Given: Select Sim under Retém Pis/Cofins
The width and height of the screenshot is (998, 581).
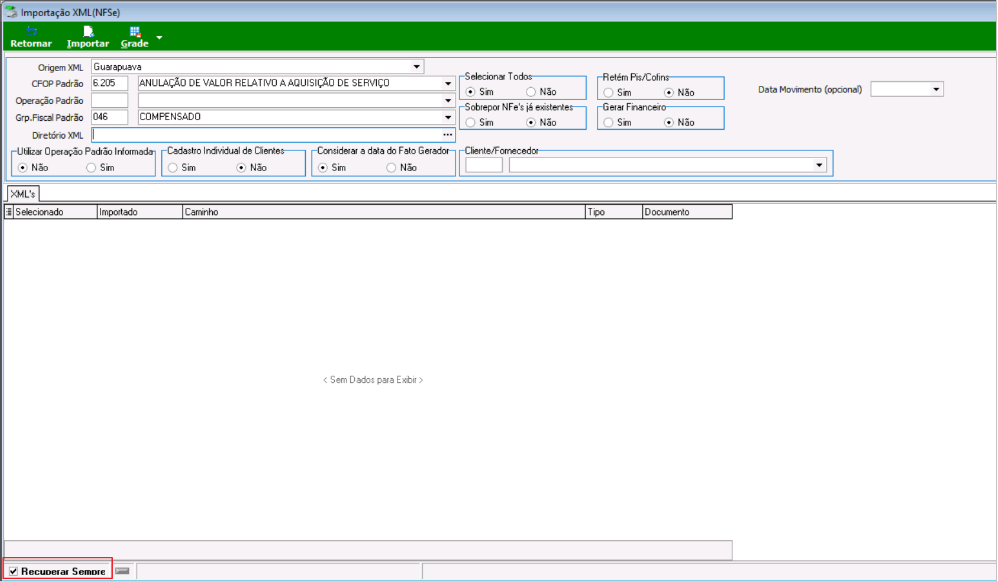Looking at the screenshot, I should tap(608, 92).
